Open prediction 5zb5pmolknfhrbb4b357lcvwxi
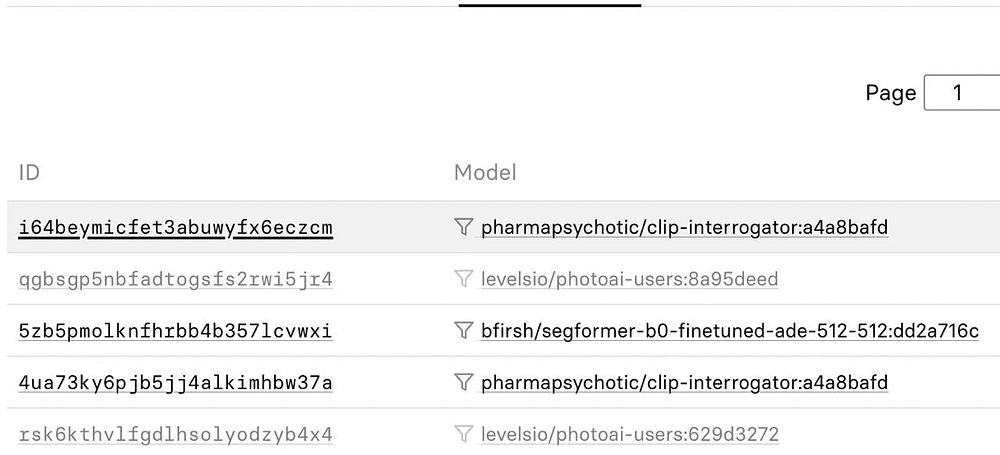The height and width of the screenshot is (455, 1000). point(175,331)
